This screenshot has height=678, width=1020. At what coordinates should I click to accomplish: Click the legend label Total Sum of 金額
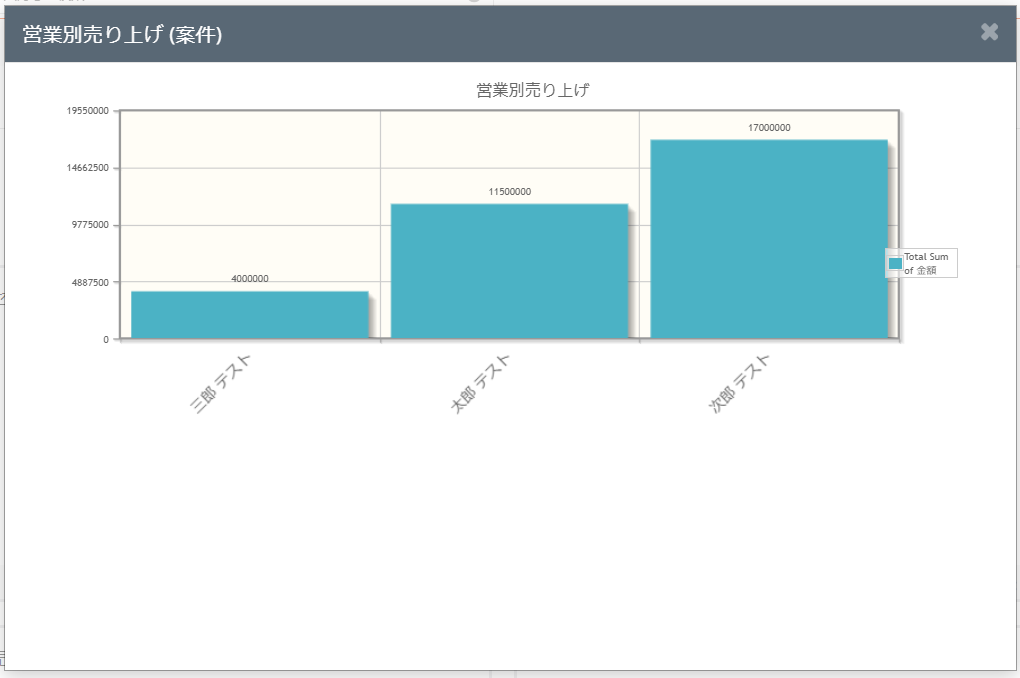tap(926, 264)
